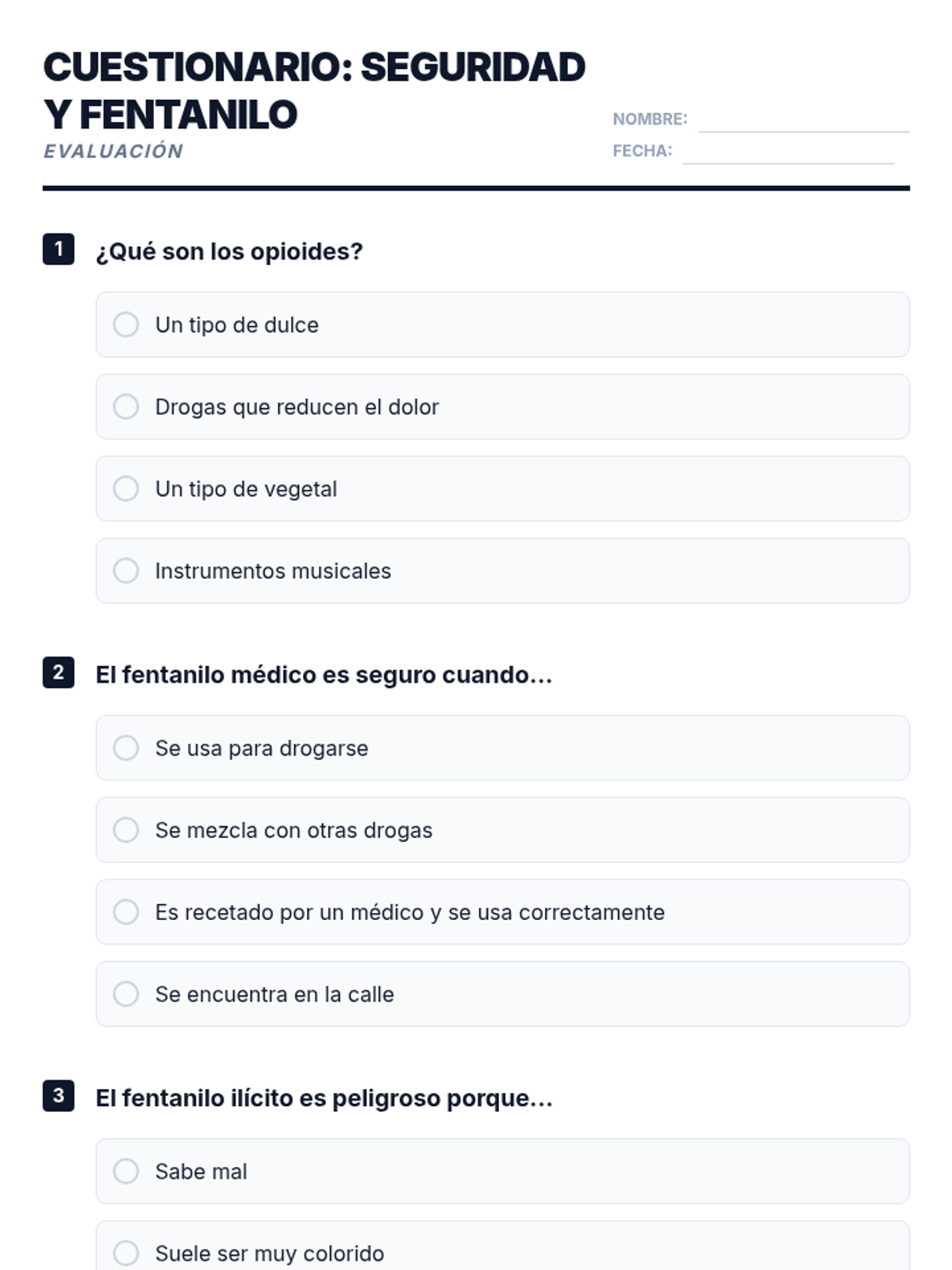Select "Se usa para drogarse" option

point(126,748)
